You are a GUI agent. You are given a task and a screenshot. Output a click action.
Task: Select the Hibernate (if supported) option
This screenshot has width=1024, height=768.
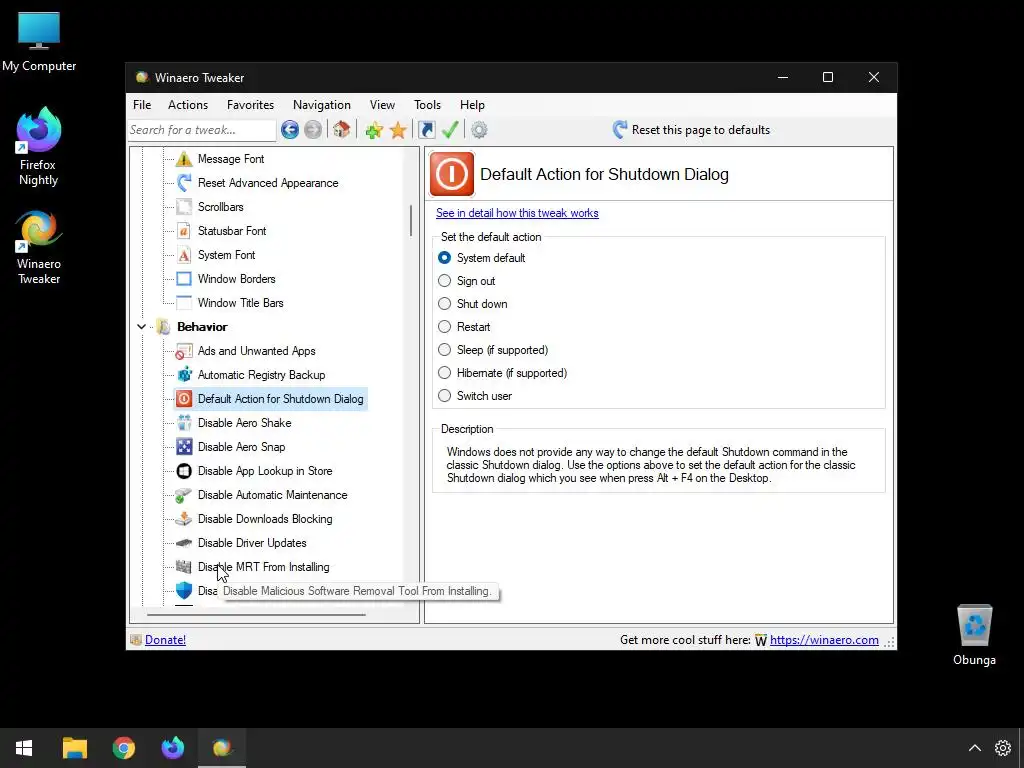445,373
